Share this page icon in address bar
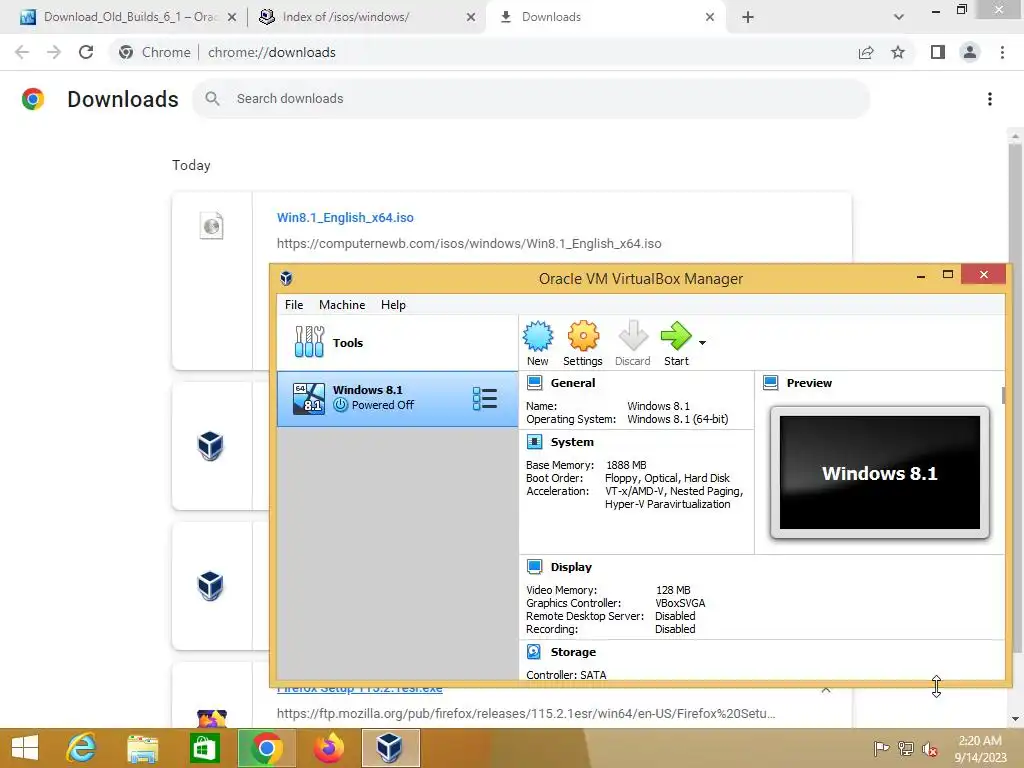This screenshot has height=768, width=1024. tap(866, 52)
